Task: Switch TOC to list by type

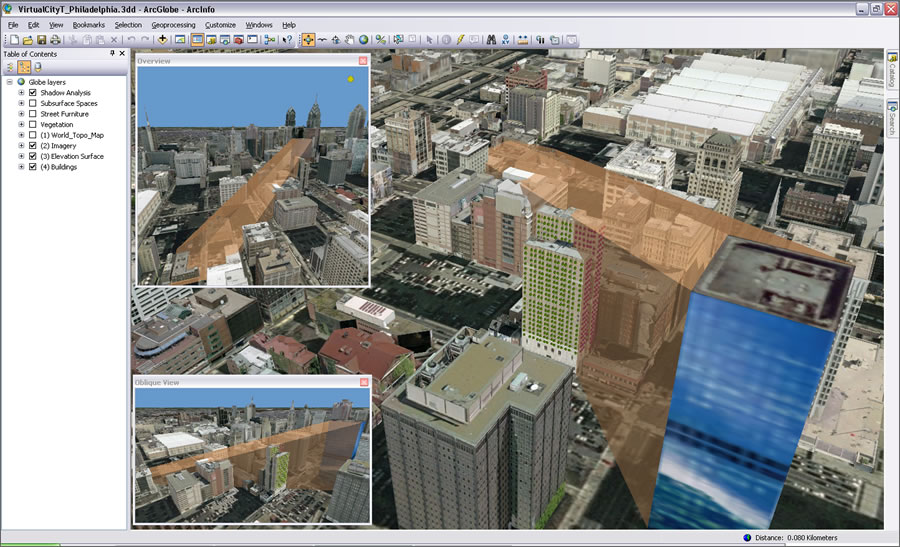Action: (x=24, y=67)
